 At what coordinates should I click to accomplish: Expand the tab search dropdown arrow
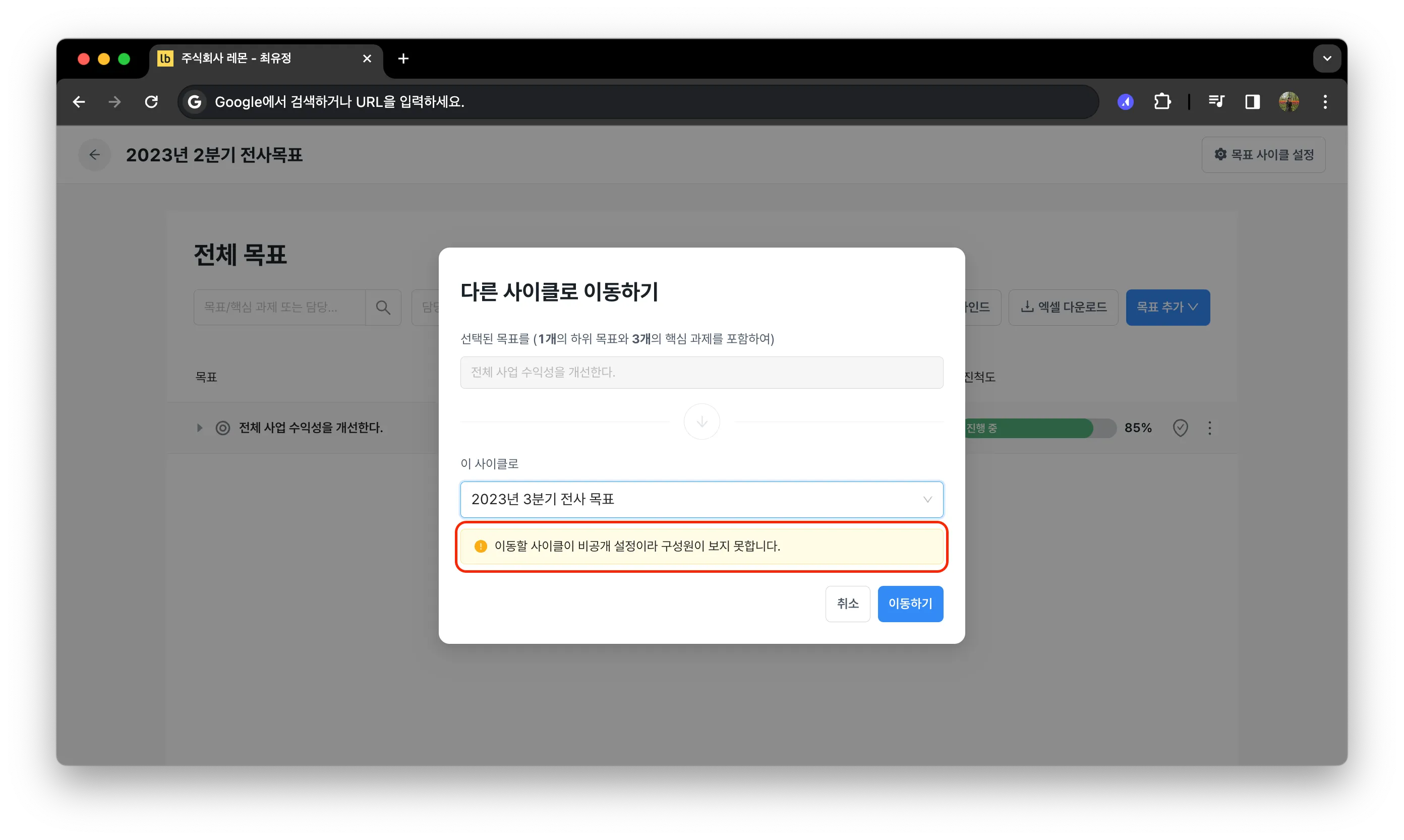point(1327,58)
